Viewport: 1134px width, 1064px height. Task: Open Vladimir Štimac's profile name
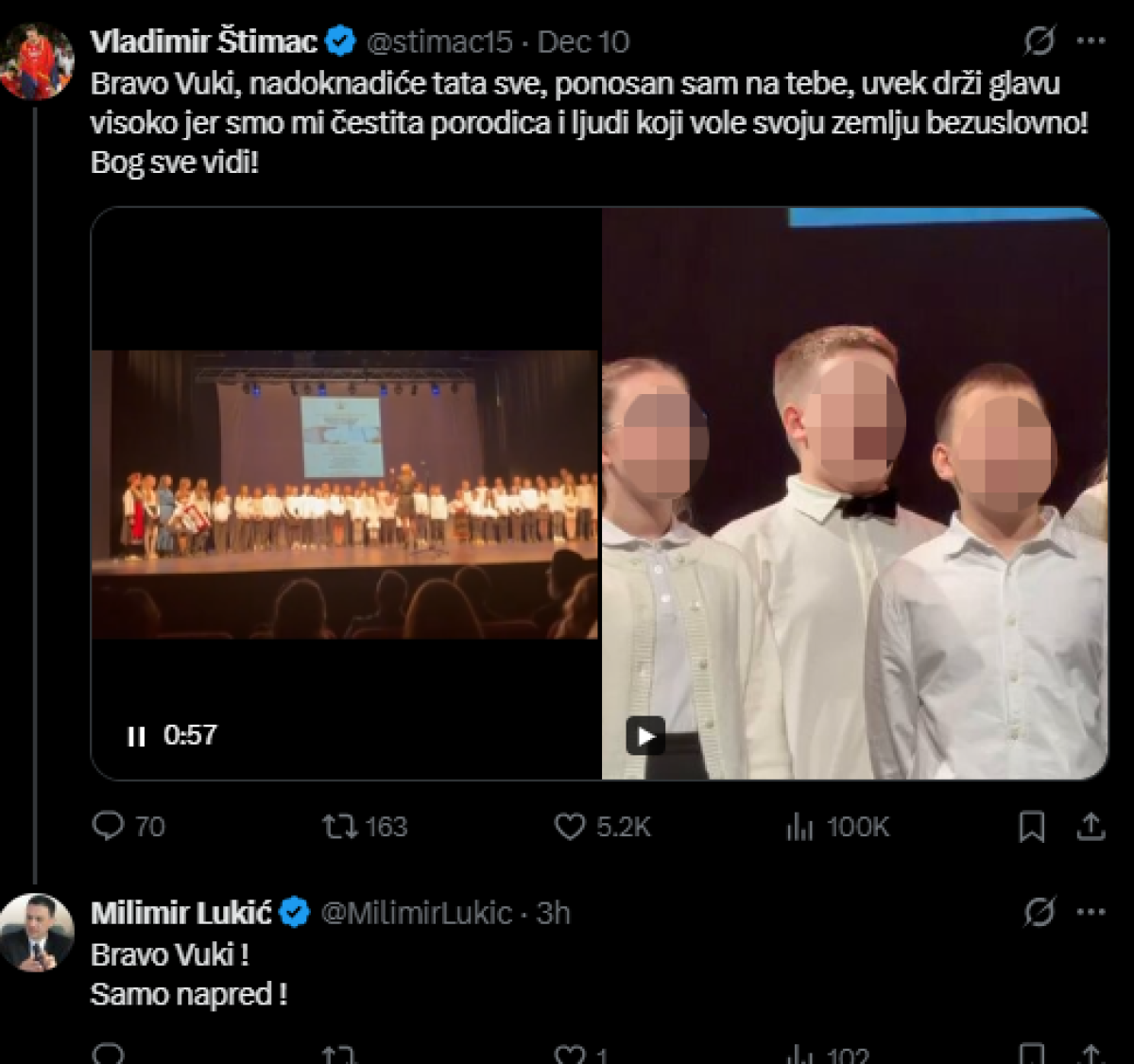[203, 42]
